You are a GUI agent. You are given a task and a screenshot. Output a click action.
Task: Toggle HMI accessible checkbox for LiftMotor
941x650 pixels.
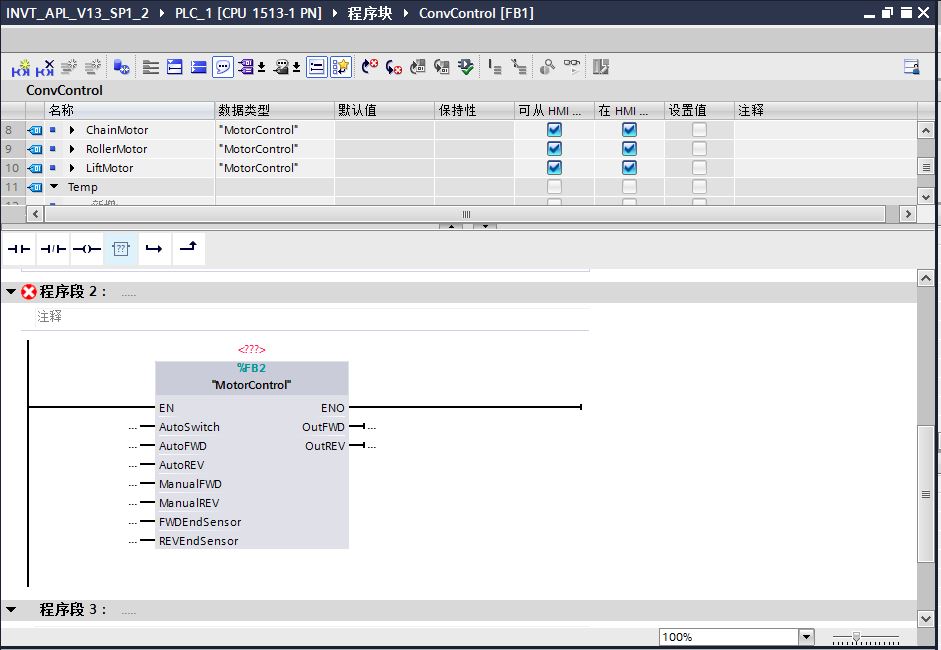pyautogui.click(x=555, y=167)
